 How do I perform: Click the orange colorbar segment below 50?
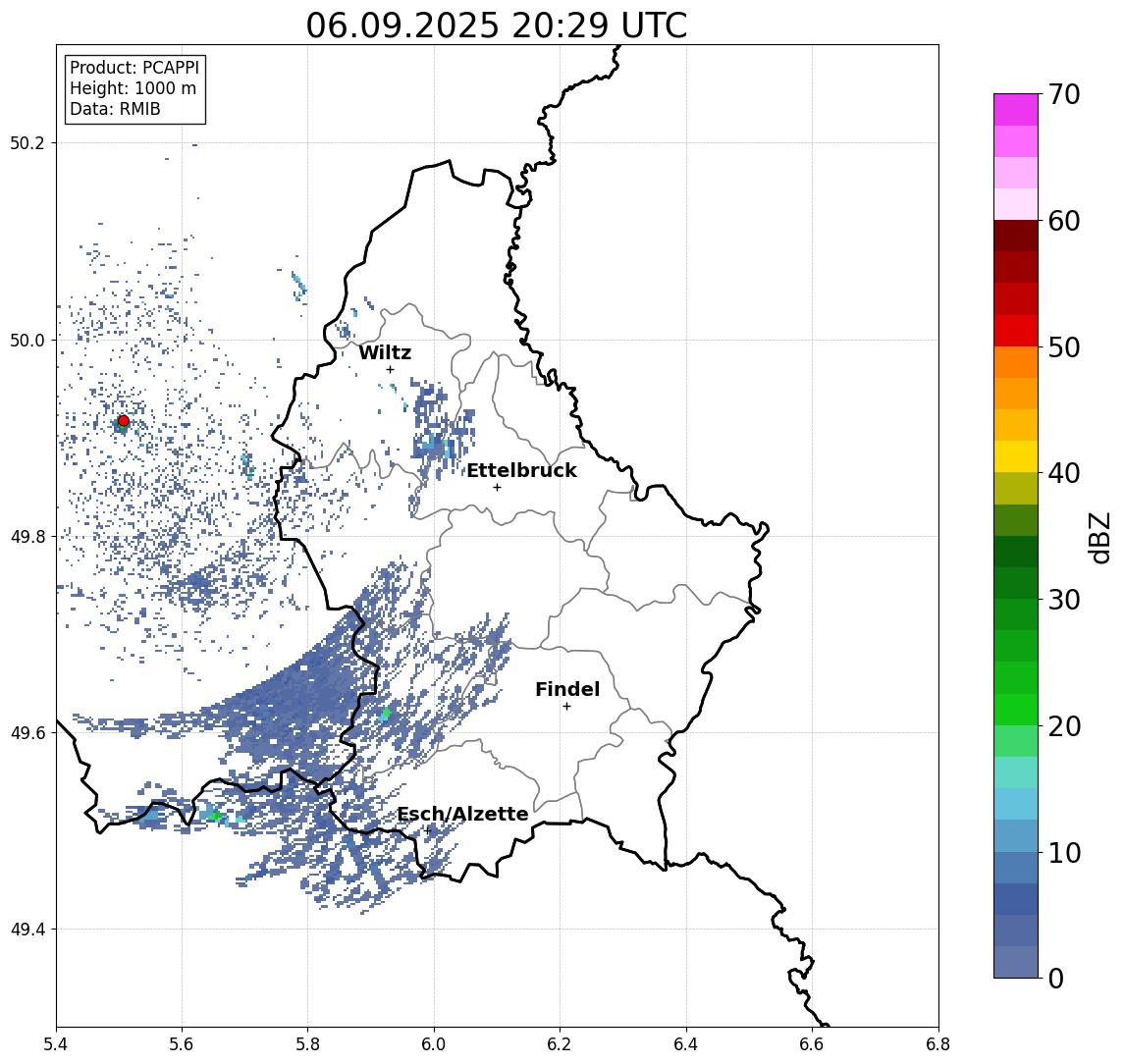coord(1016,362)
